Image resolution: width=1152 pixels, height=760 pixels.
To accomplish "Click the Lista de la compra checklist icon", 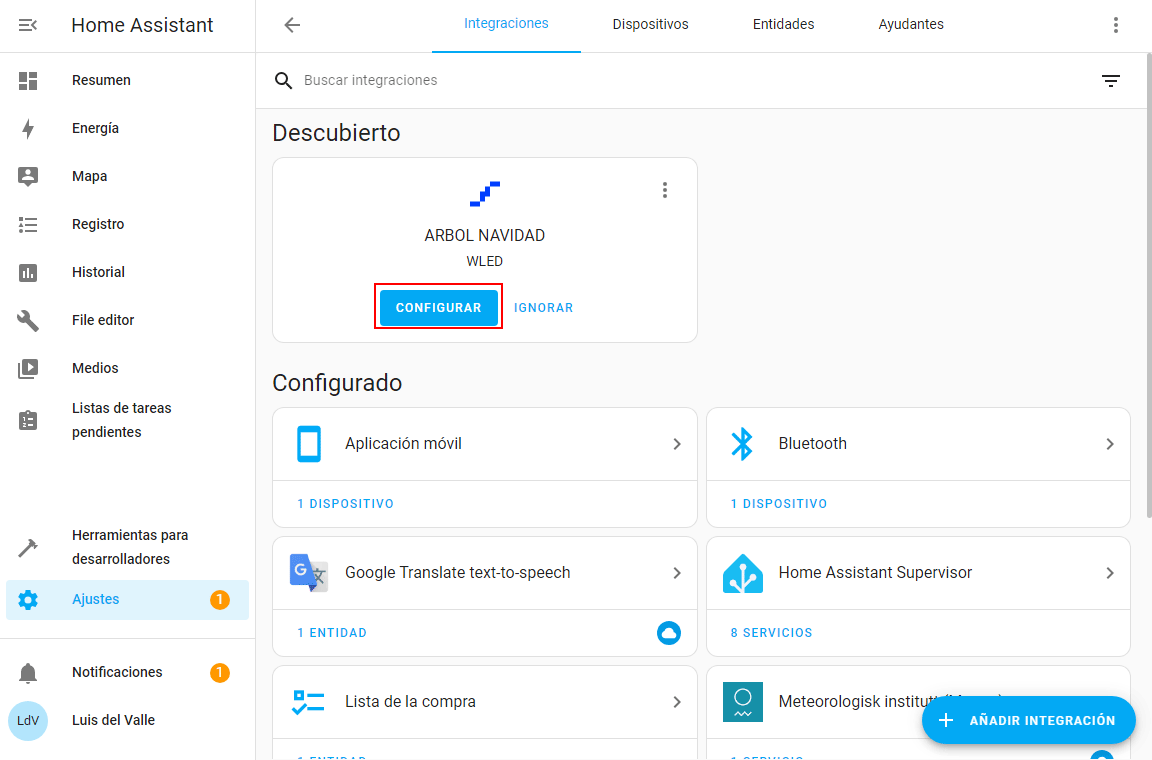I will pos(309,702).
